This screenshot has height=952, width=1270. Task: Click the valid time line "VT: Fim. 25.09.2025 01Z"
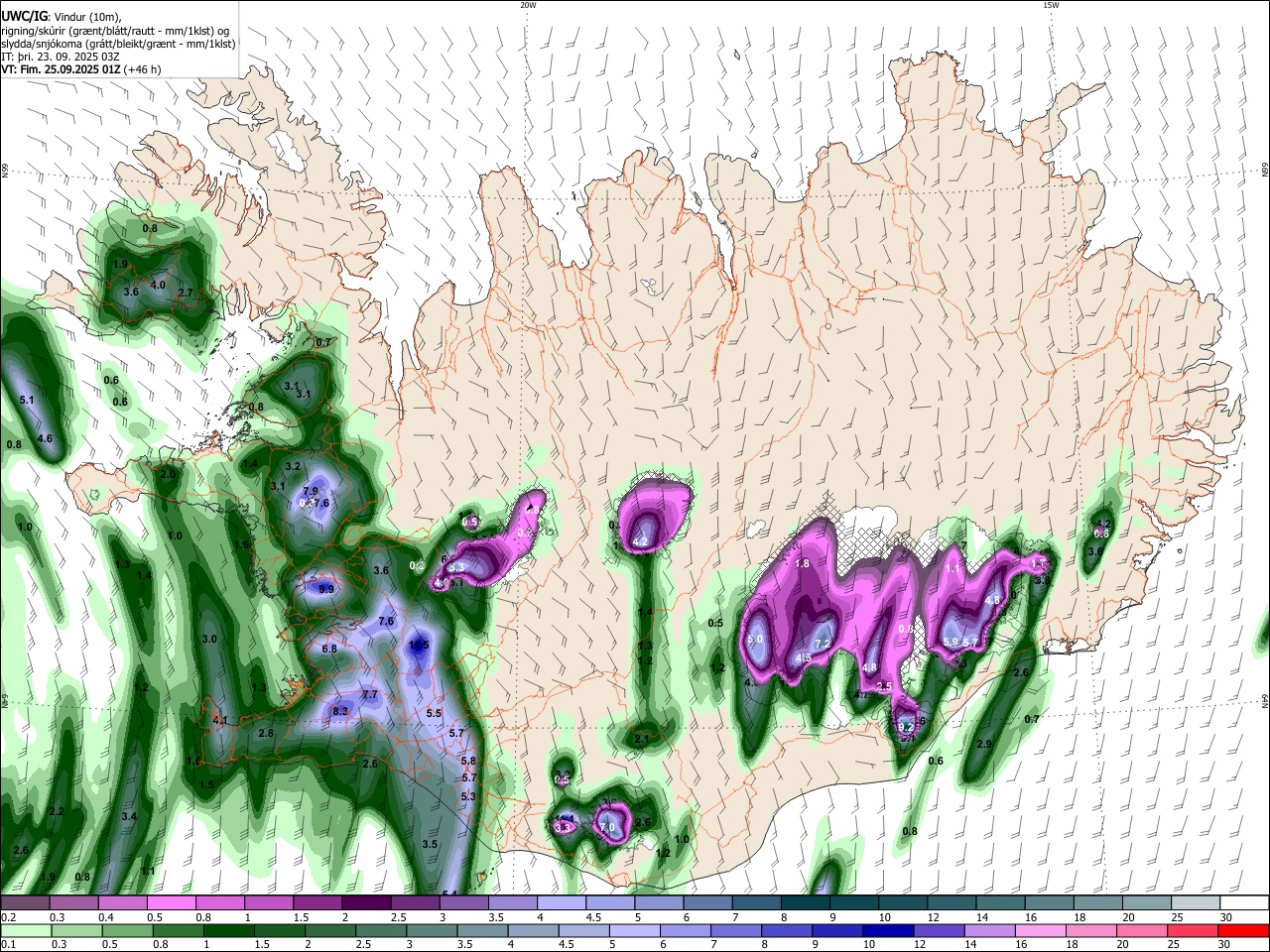pyautogui.click(x=61, y=69)
